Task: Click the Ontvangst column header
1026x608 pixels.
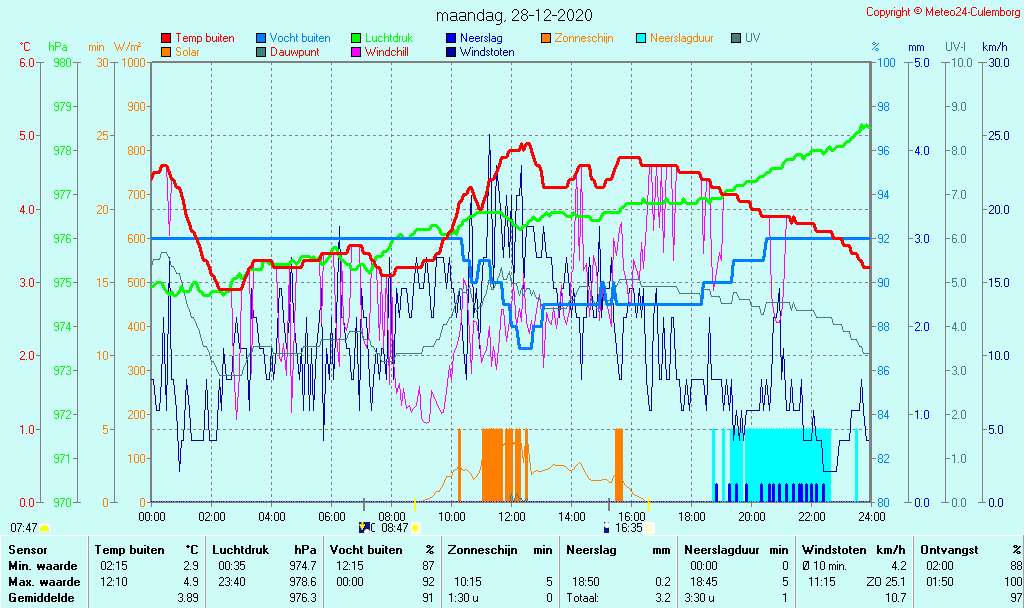Action: 944,549
